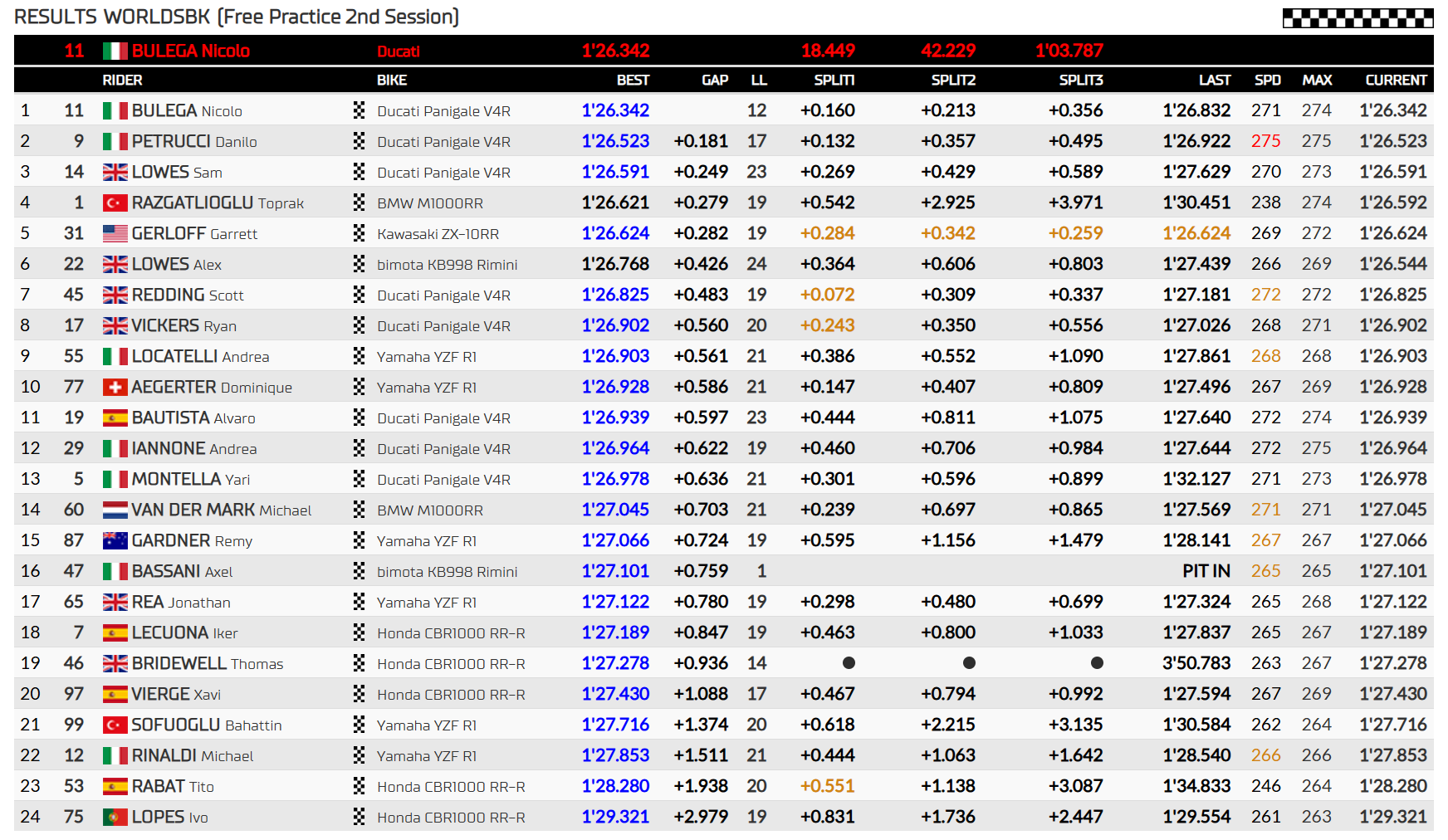Click the SPLIT3 dot indicator in BRIDEWELL row
Screen dimensions: 1448x840
pos(1097,663)
